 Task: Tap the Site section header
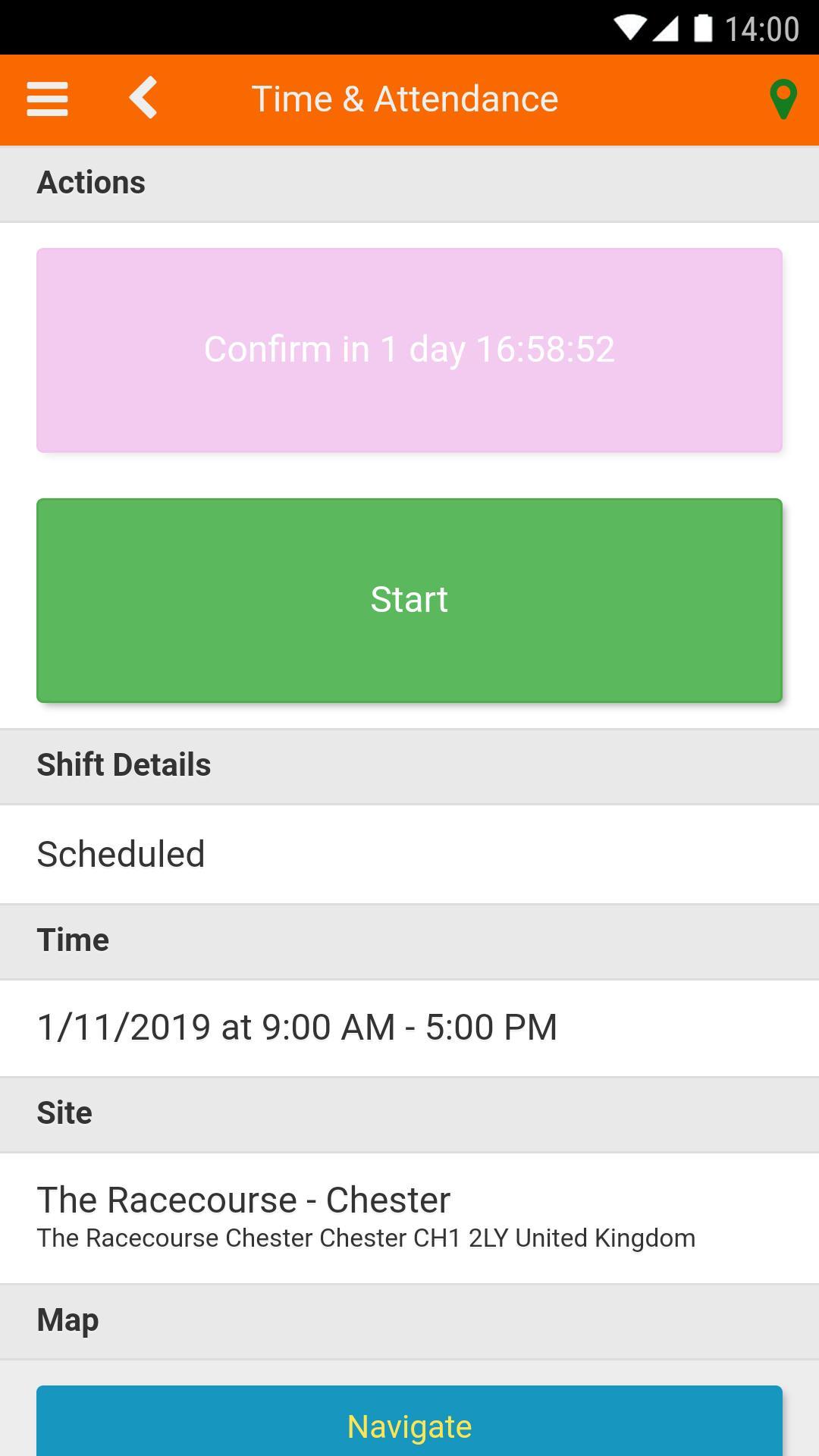(64, 1113)
